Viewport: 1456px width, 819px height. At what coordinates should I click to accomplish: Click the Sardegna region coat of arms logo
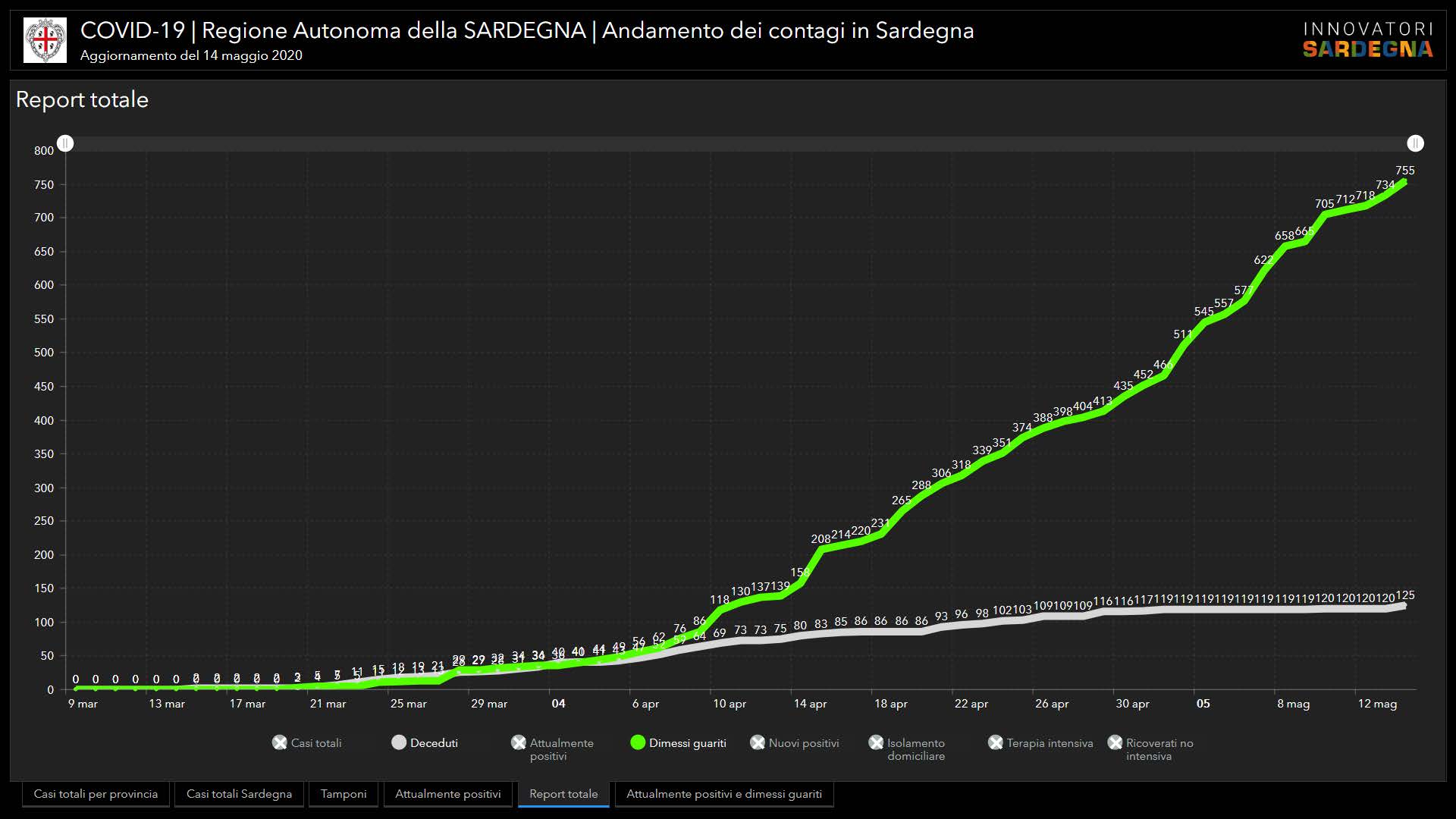coord(45,40)
